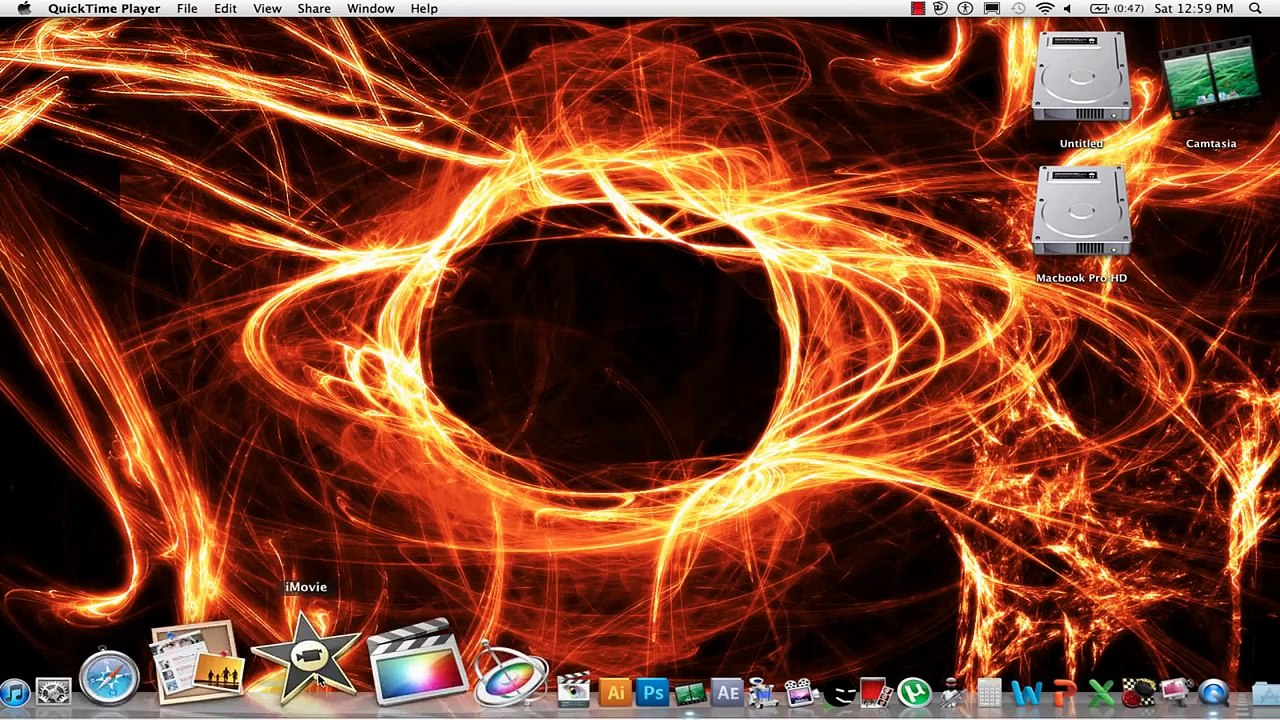This screenshot has height=720, width=1280.
Task: Open the Share menu
Action: point(314,9)
